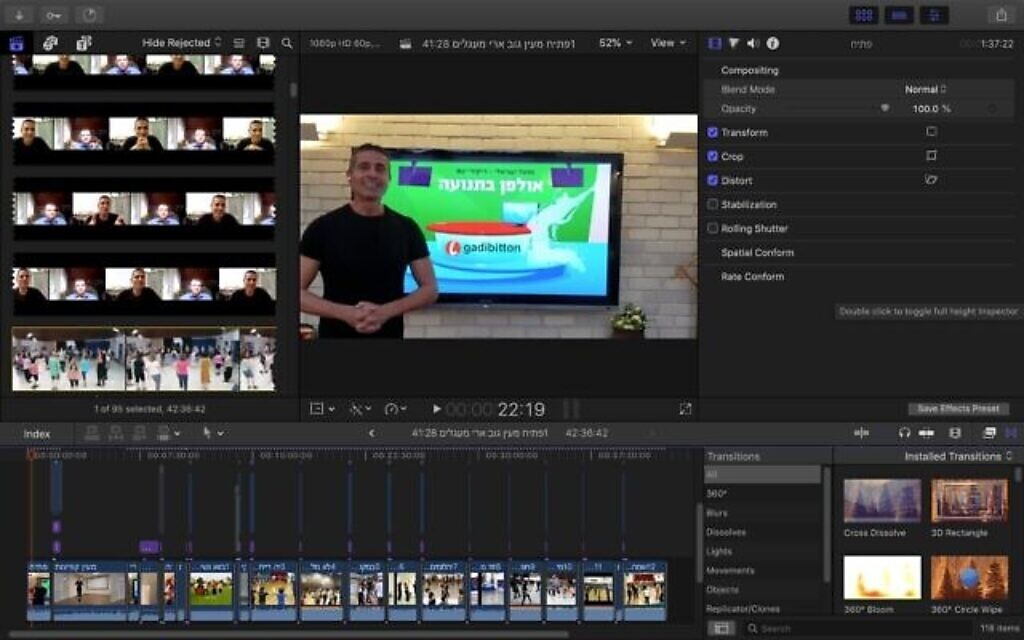Click the browser search magnifier icon
Image resolution: width=1024 pixels, height=640 pixels.
[287, 43]
